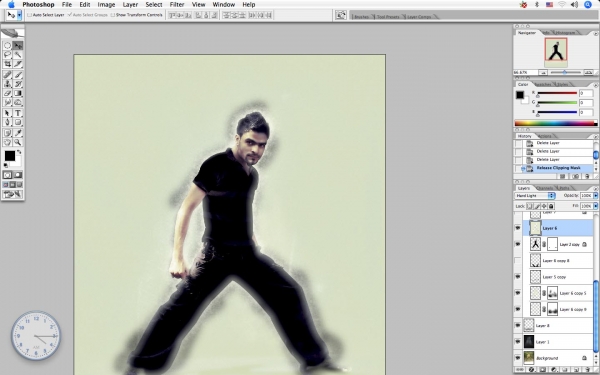Hide Layer 6 using its eye icon

pyautogui.click(x=518, y=228)
